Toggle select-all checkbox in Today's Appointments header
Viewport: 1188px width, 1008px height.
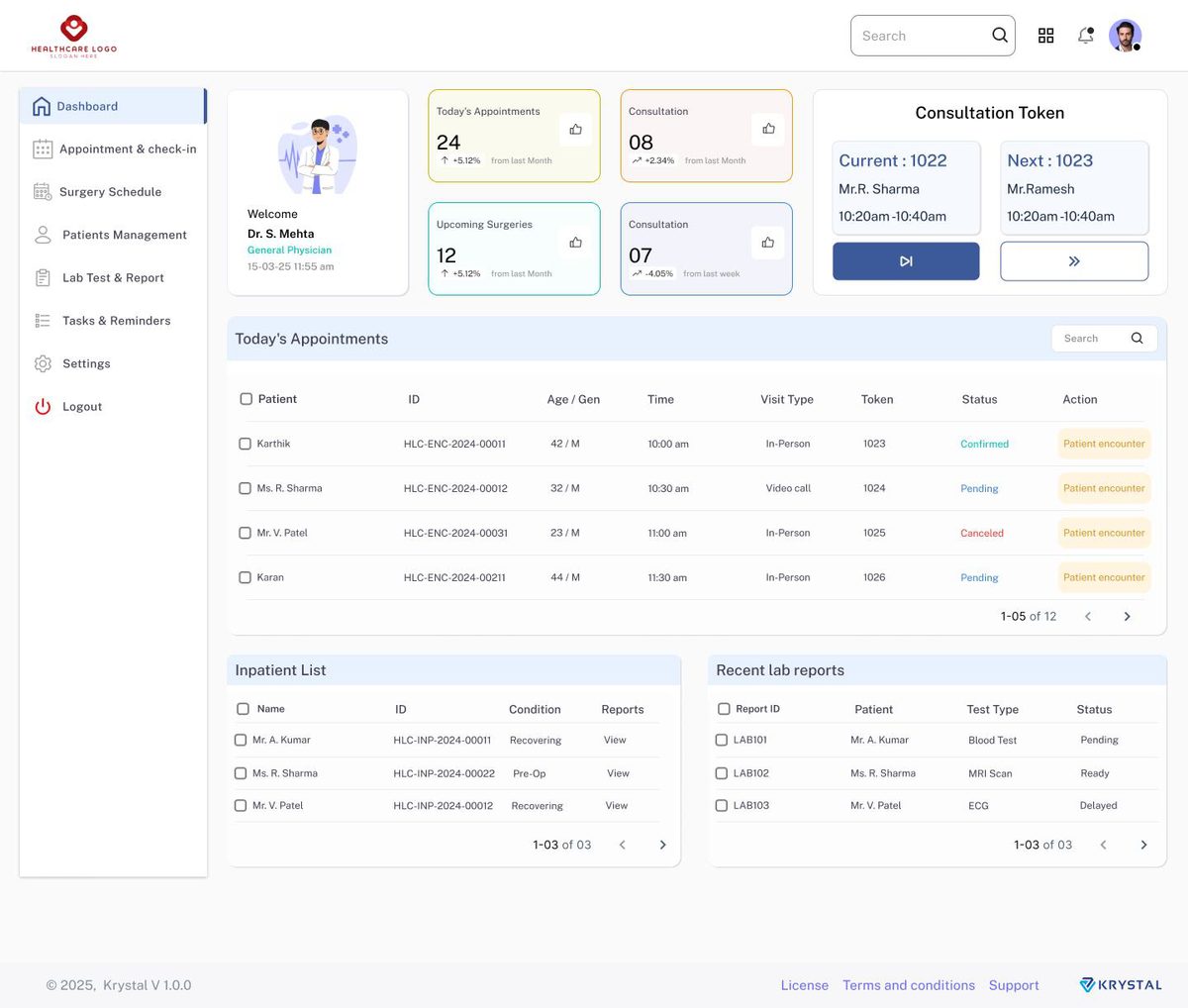click(247, 399)
